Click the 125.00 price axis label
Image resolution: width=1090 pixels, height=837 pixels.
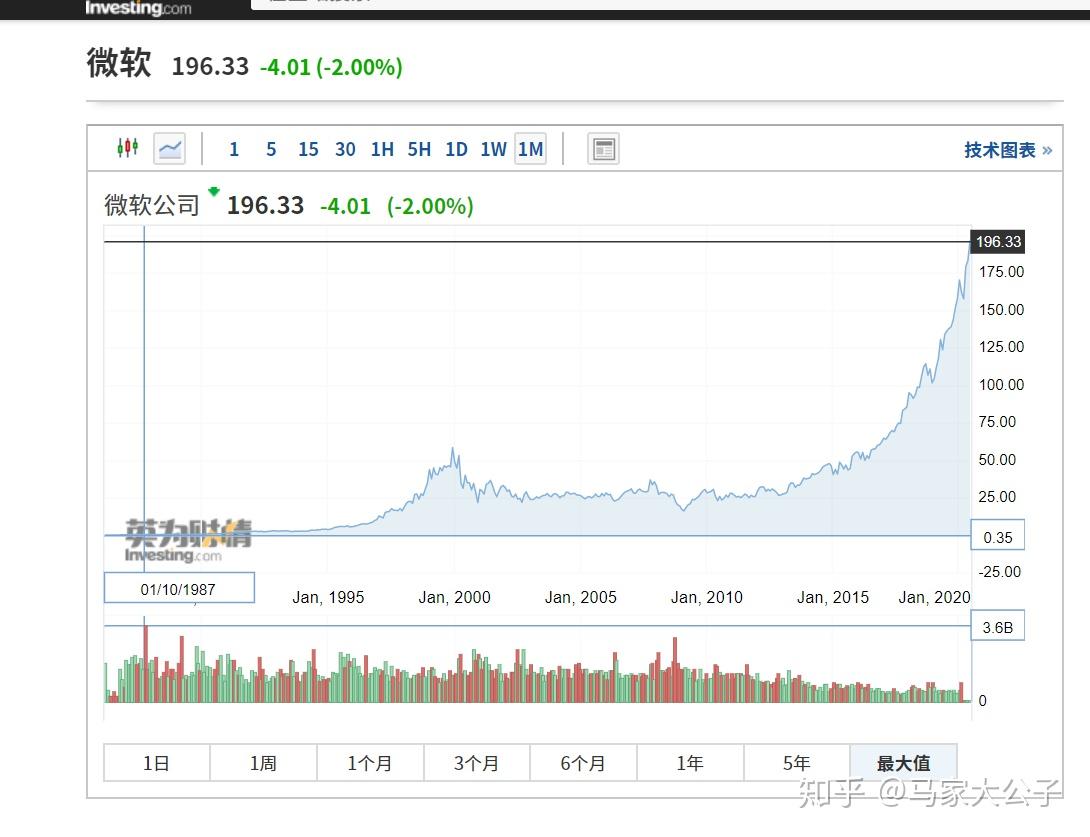pos(1002,346)
